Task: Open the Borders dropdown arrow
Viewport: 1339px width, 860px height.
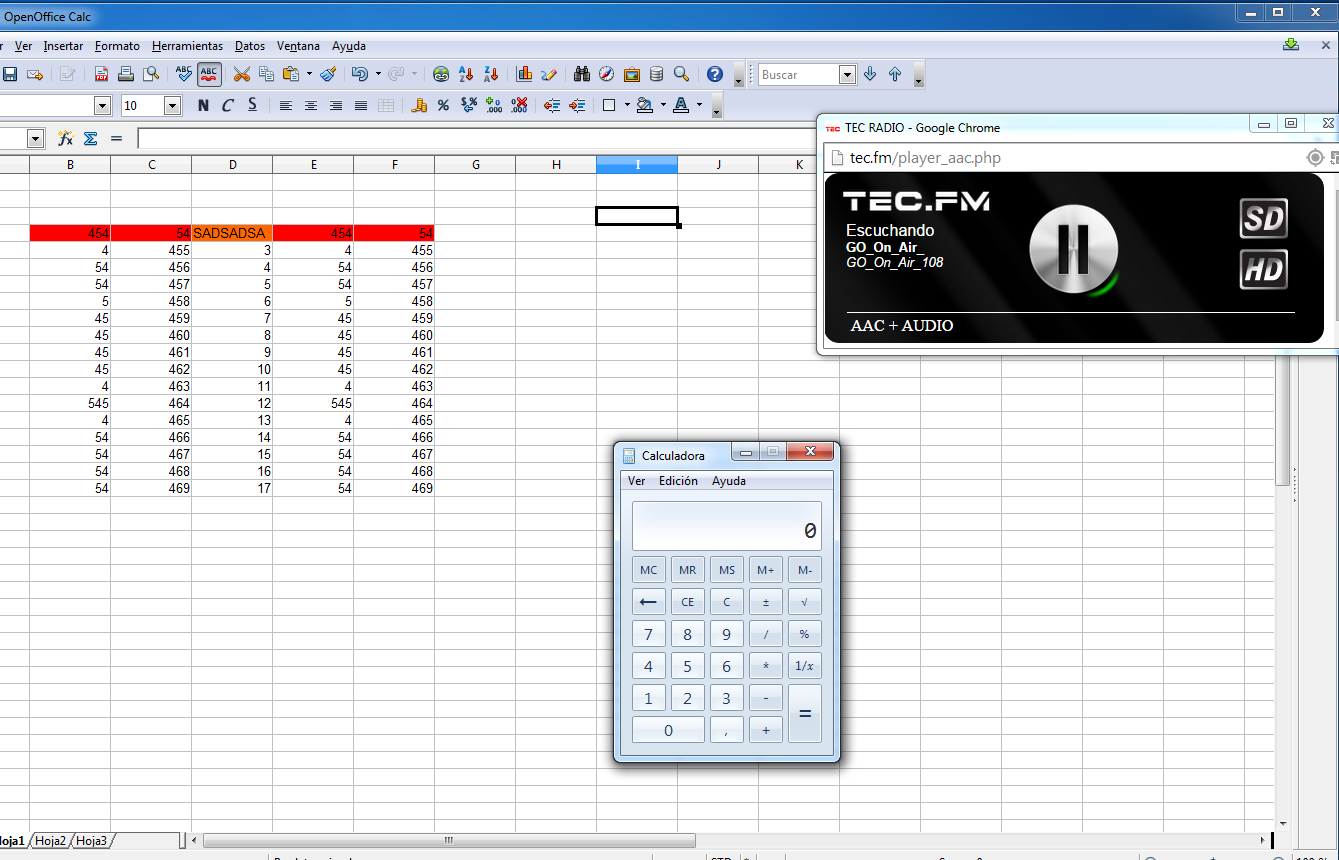Action: point(627,105)
